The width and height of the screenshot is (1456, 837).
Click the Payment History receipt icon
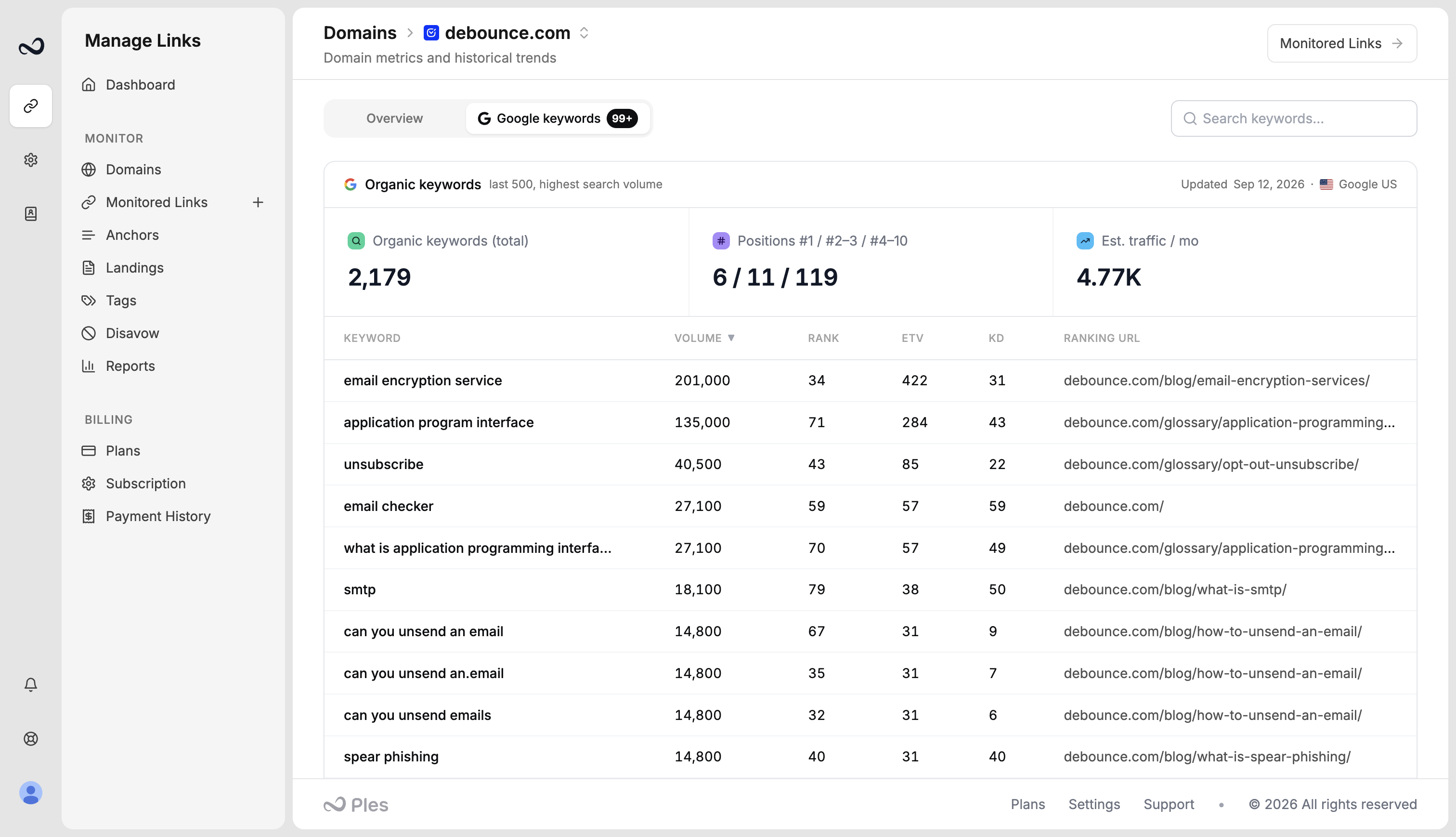coord(89,516)
